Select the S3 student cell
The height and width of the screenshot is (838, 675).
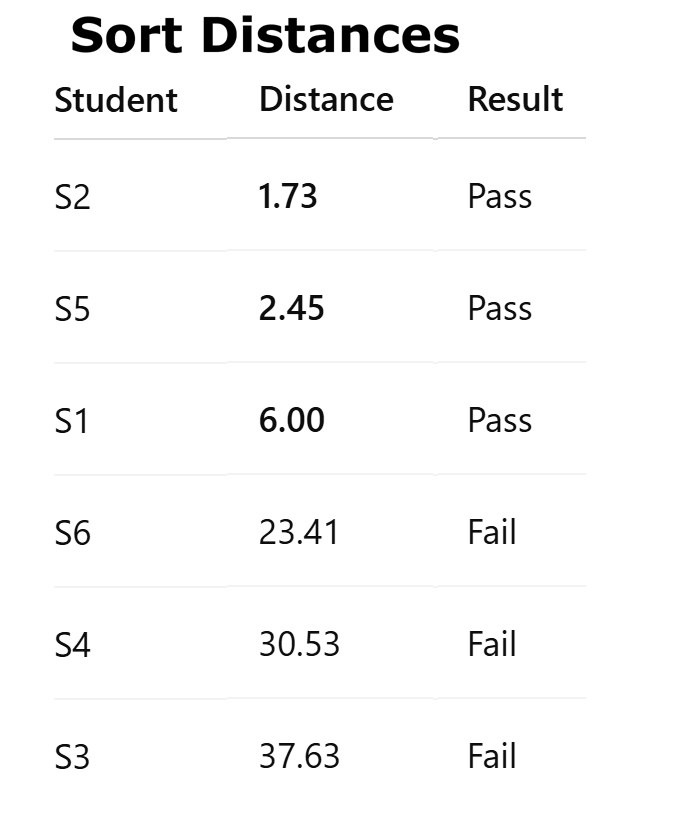[x=72, y=757]
